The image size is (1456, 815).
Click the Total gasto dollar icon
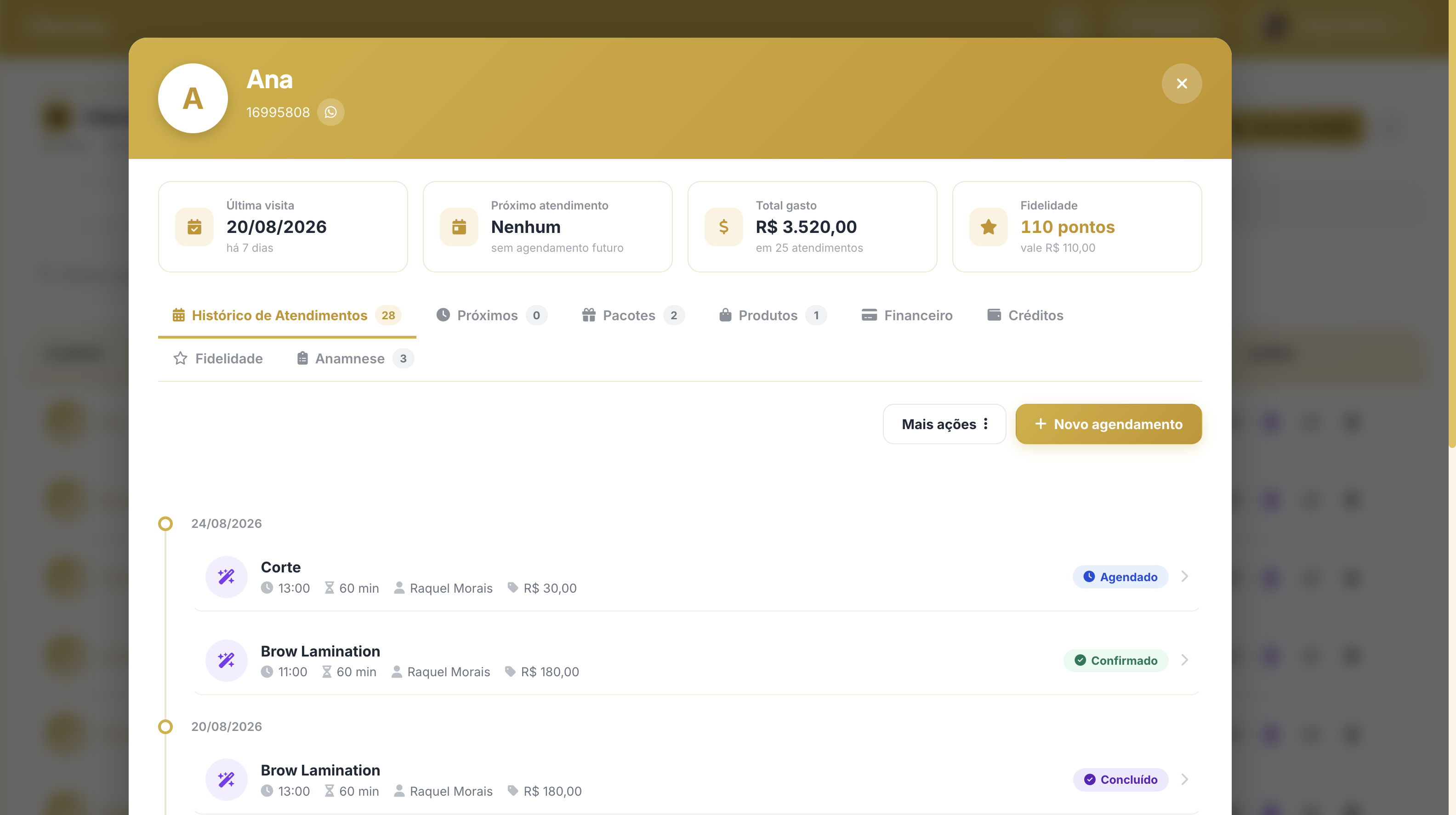coord(723,227)
